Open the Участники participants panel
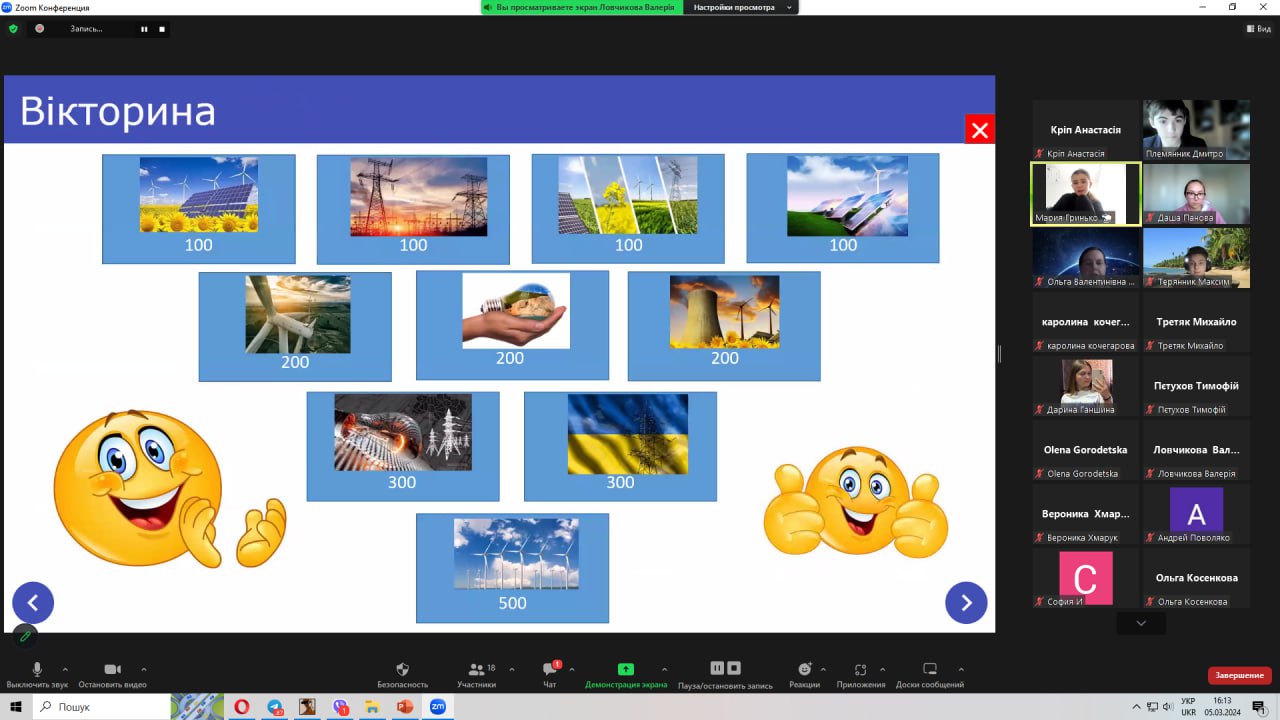1280x720 pixels. [476, 670]
